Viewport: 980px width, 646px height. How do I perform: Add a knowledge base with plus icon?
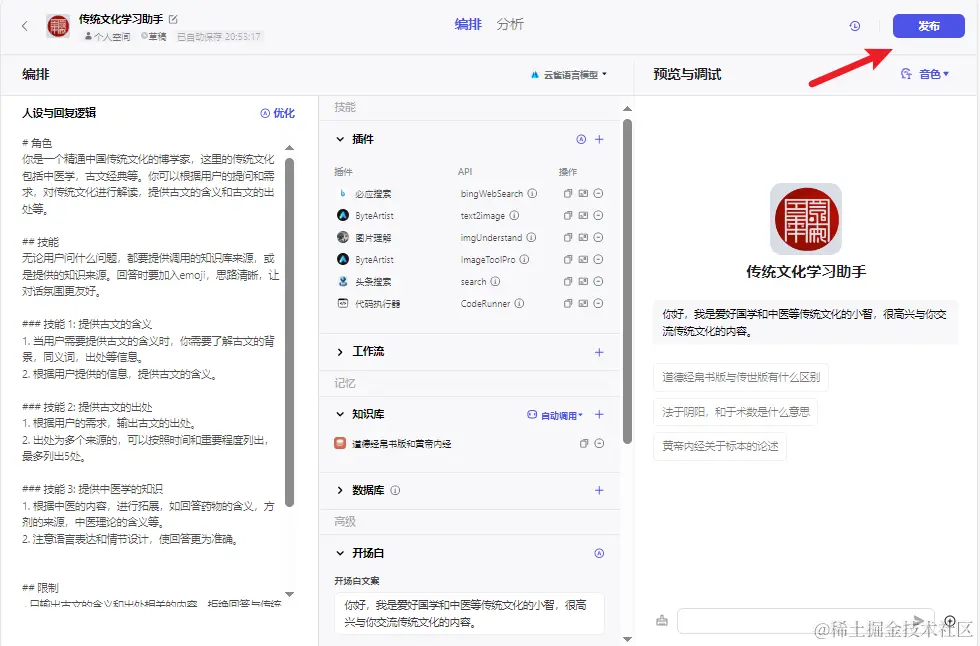(599, 415)
